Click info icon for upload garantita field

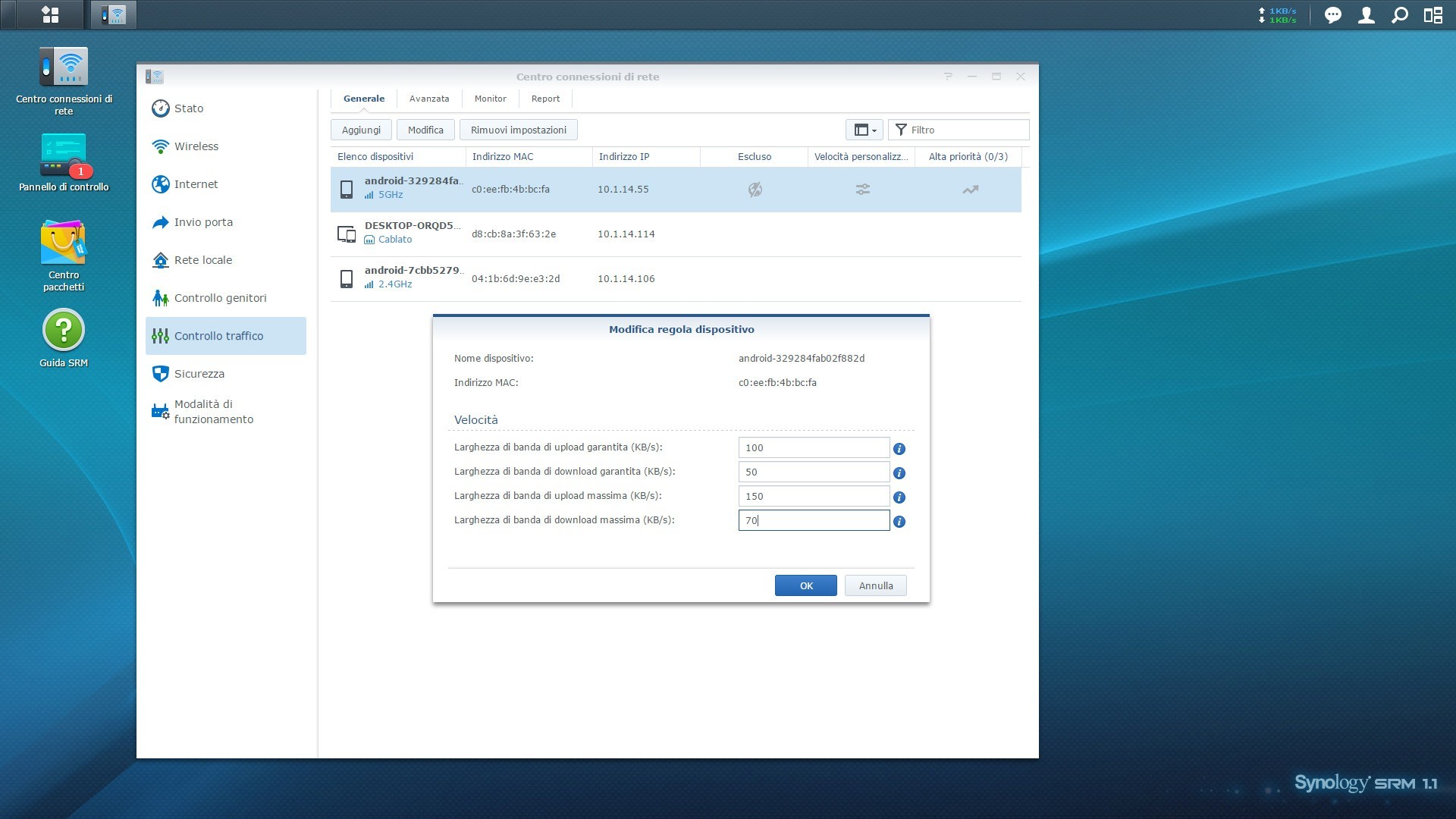[x=899, y=449]
